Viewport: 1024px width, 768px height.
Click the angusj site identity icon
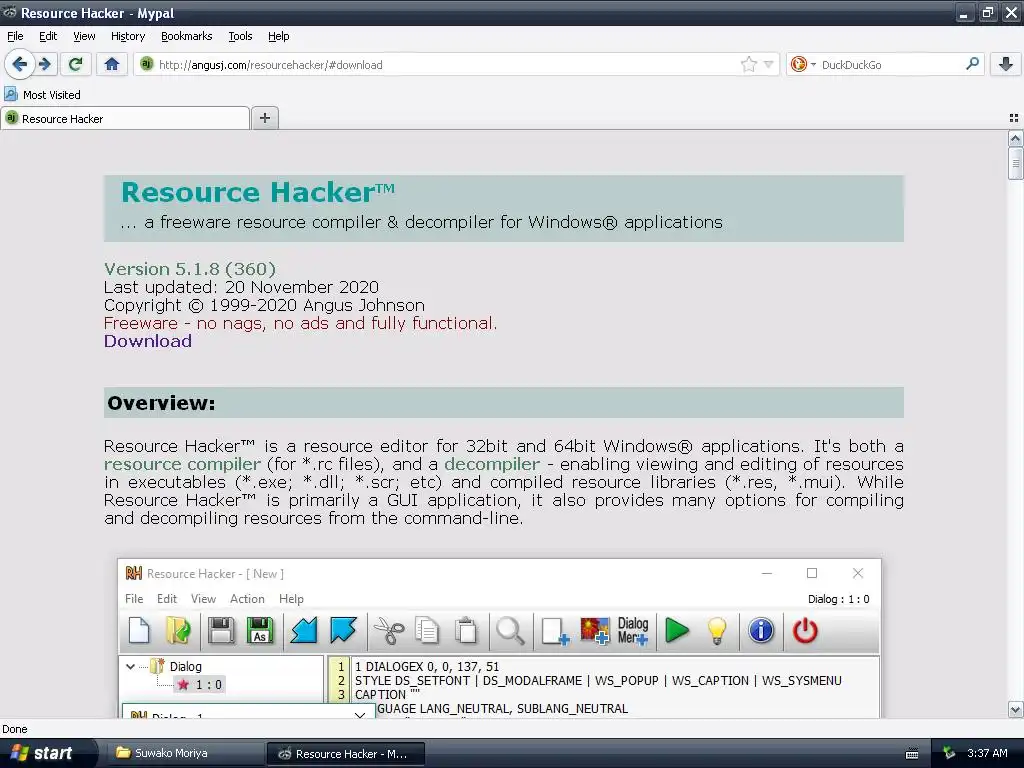point(147,64)
